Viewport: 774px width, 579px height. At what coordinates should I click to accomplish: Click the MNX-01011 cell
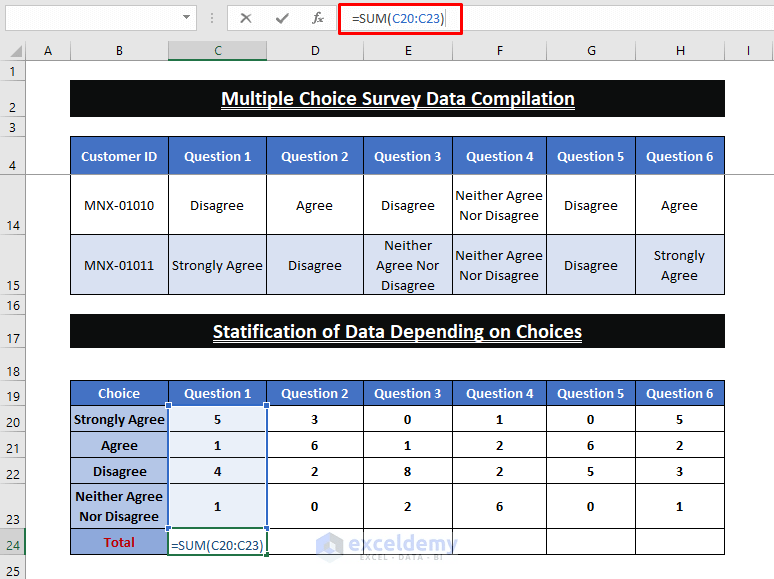pyautogui.click(x=119, y=265)
